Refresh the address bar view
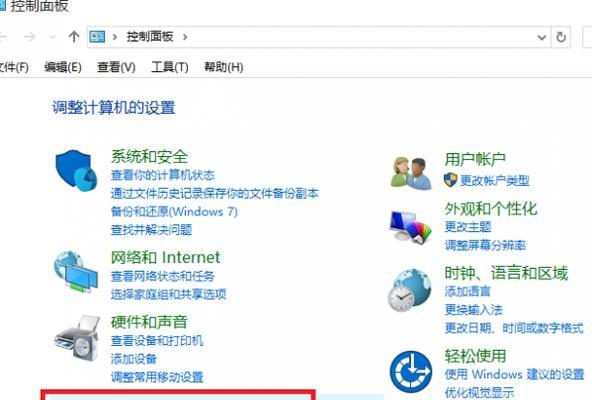This screenshot has width=592, height=400. [x=561, y=37]
